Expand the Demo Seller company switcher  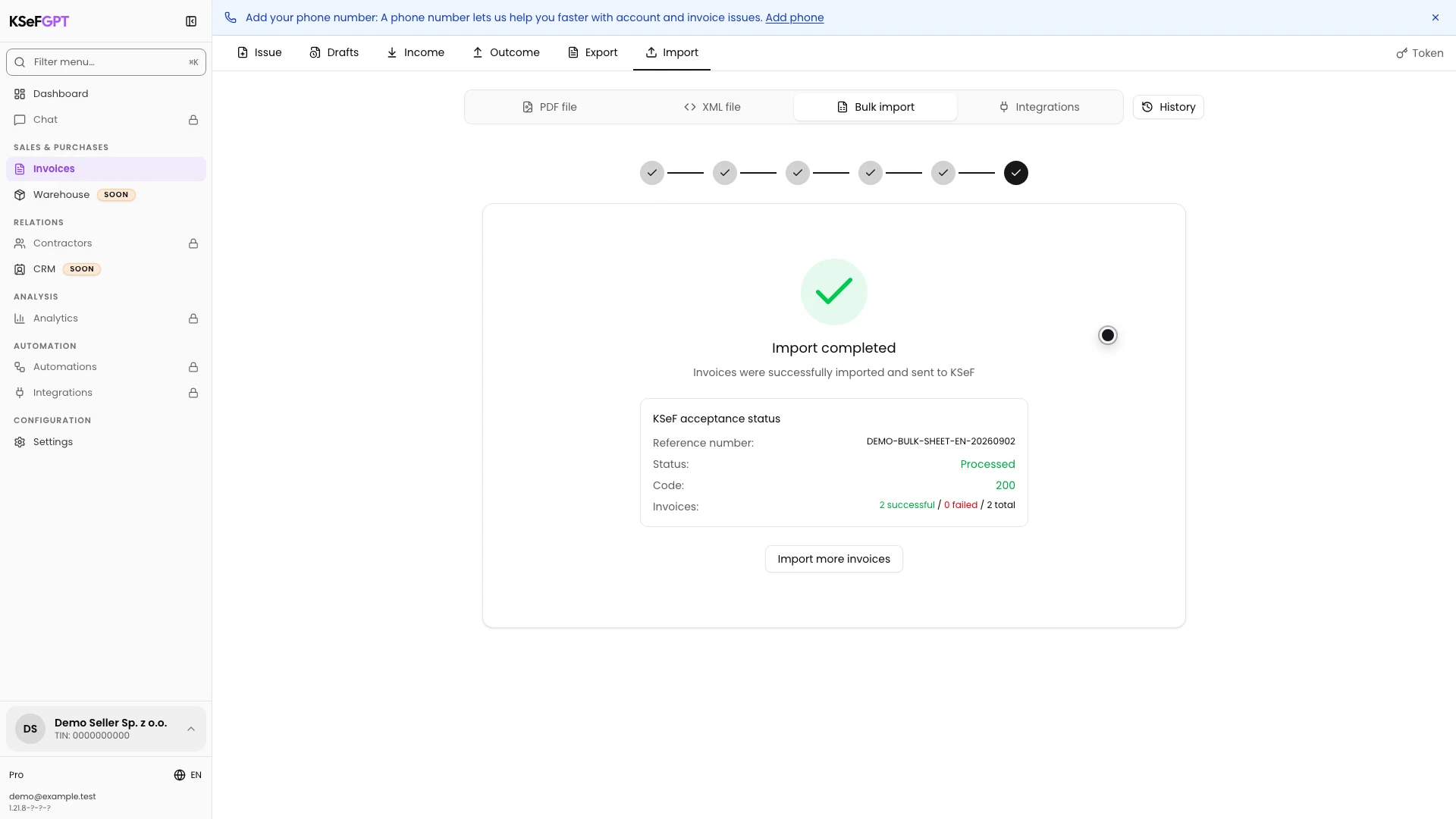pyautogui.click(x=106, y=729)
